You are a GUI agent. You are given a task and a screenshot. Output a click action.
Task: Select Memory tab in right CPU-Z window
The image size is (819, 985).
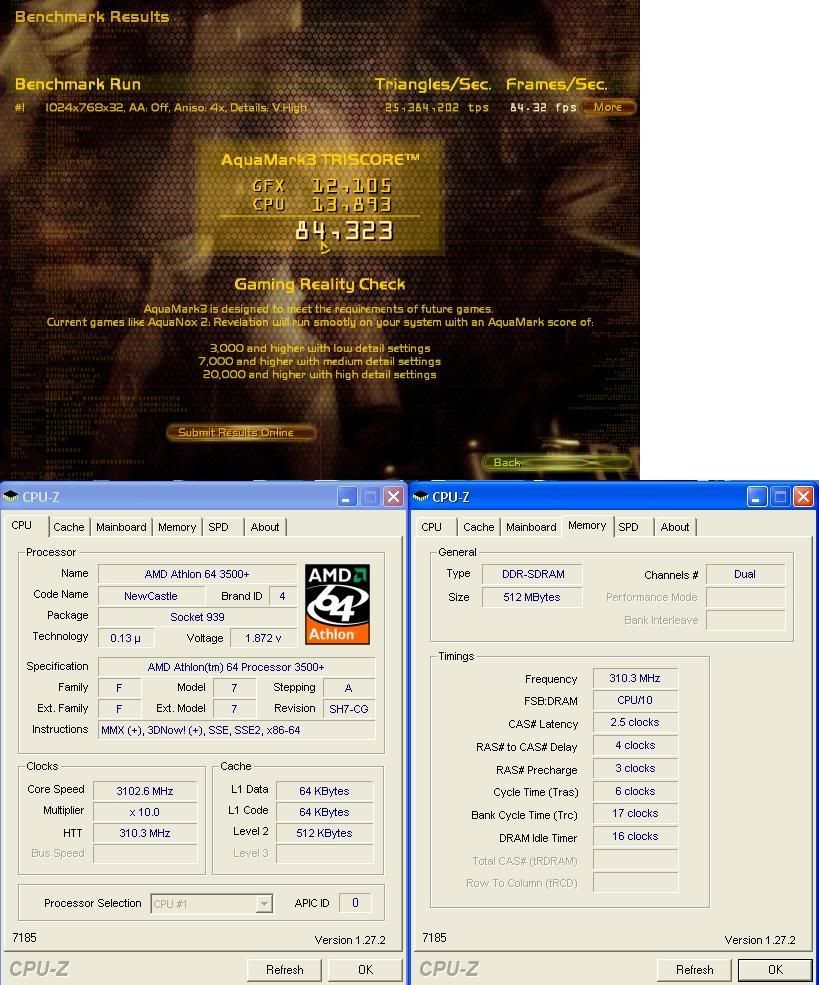tap(587, 525)
